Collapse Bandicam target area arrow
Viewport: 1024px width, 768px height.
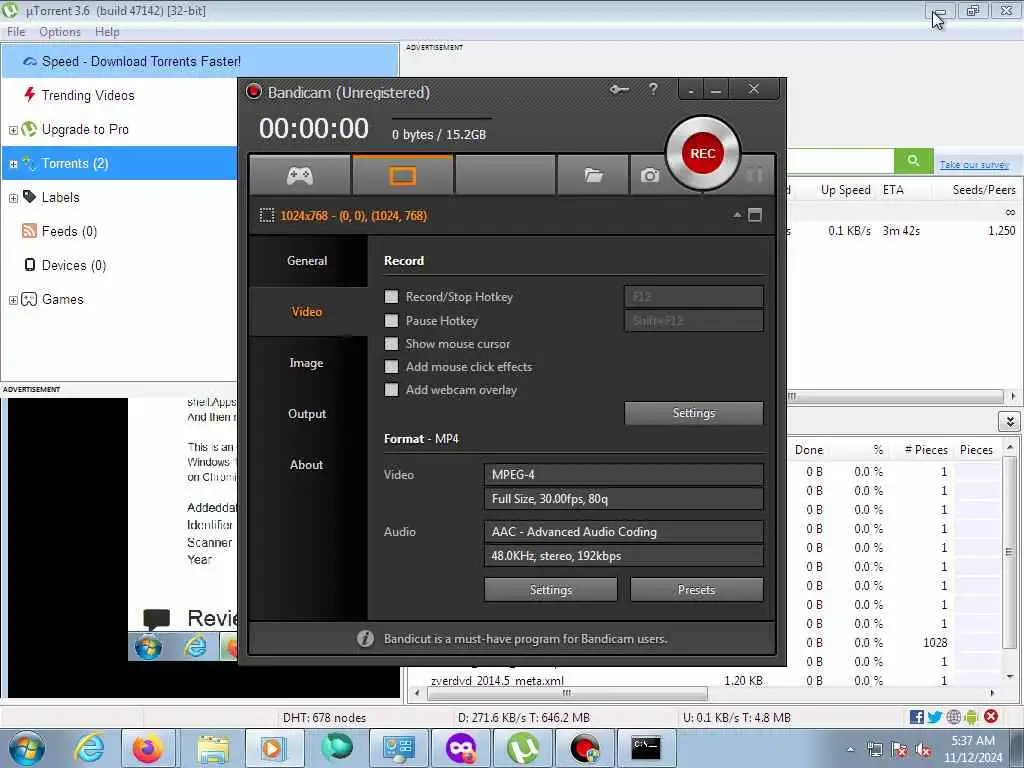737,215
